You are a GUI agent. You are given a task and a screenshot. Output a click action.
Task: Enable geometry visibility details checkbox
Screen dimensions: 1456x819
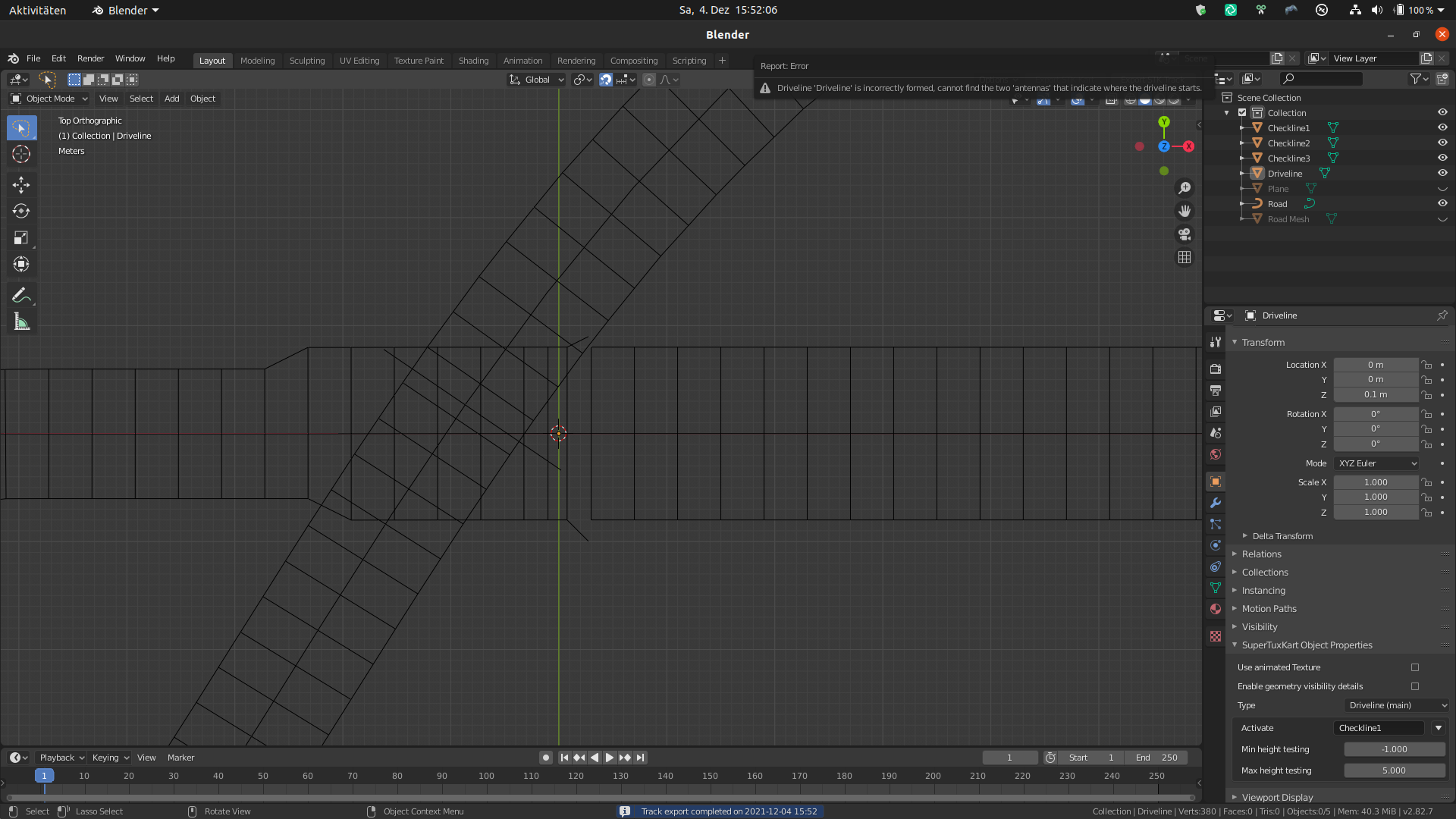pyautogui.click(x=1415, y=686)
